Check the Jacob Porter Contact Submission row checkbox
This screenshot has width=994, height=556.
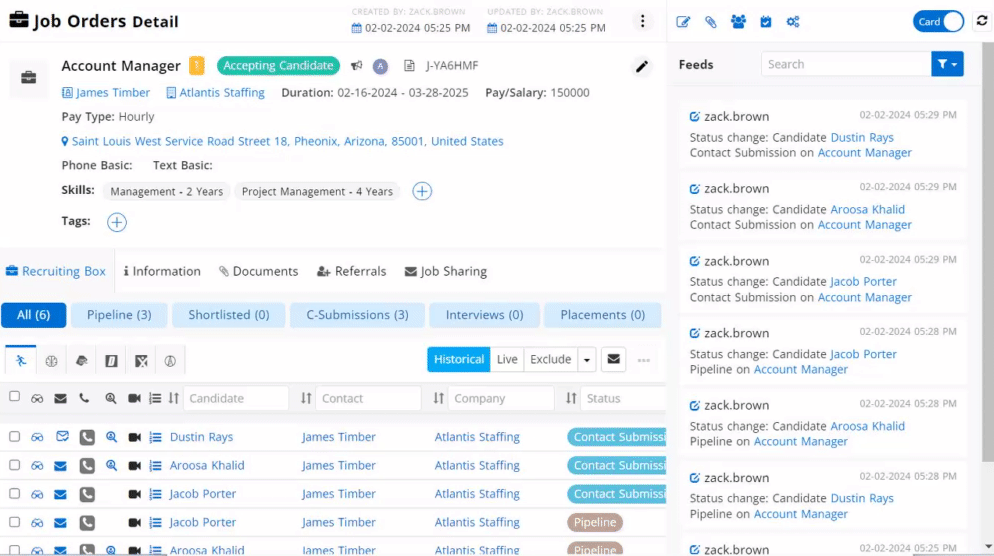(x=14, y=493)
